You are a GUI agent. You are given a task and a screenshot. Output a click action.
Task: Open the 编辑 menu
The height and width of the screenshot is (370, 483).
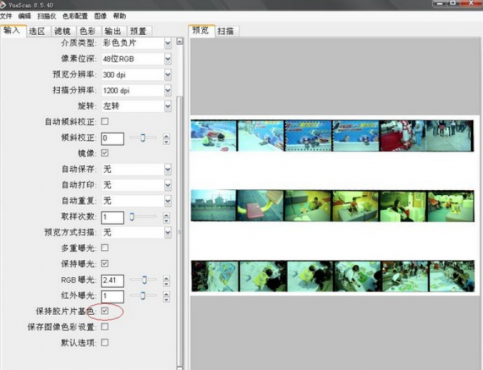click(x=24, y=16)
